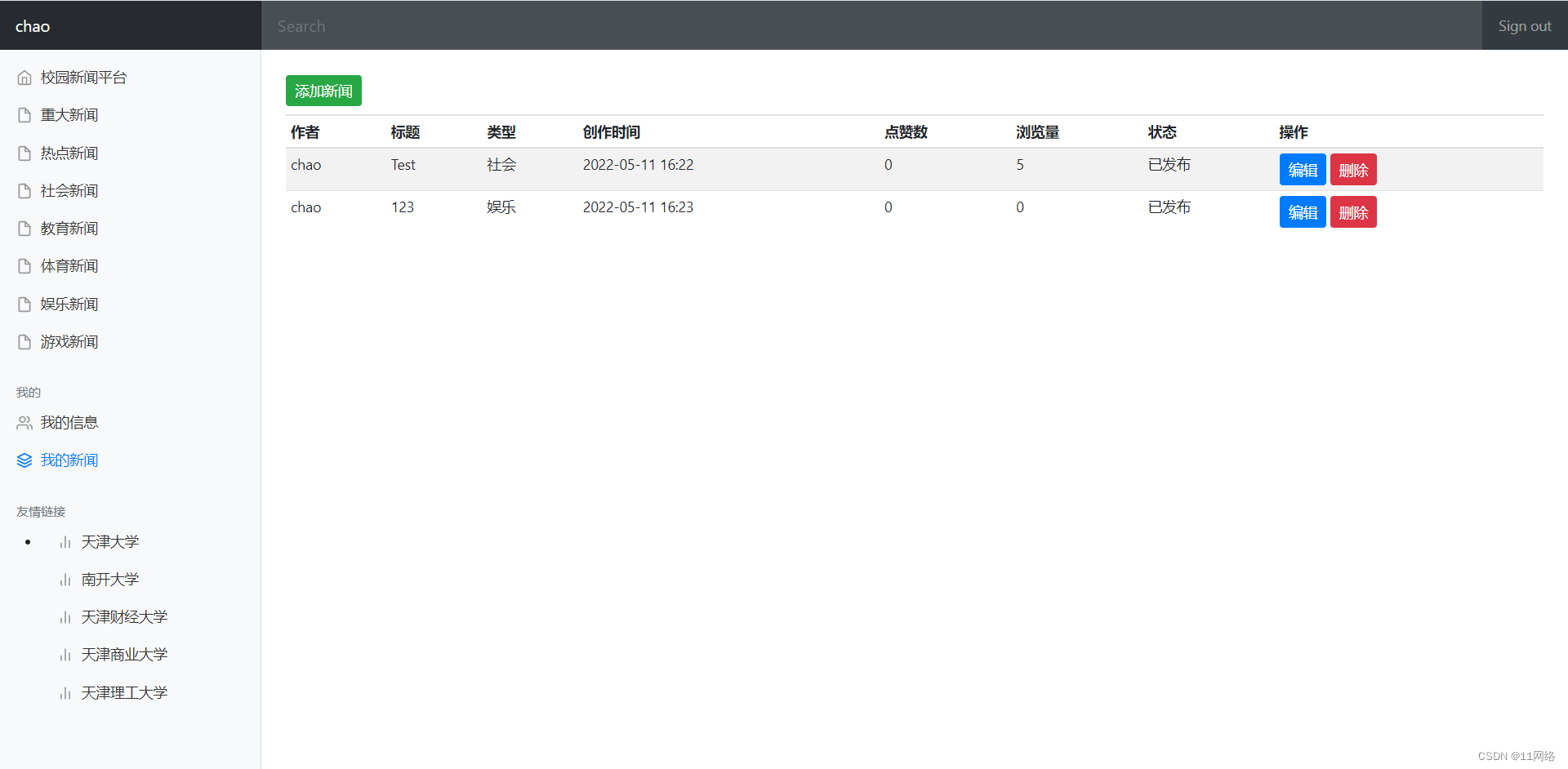This screenshot has height=769, width=1568.
Task: Click the bar chart icon beside 天津商业大学
Action: coord(65,655)
